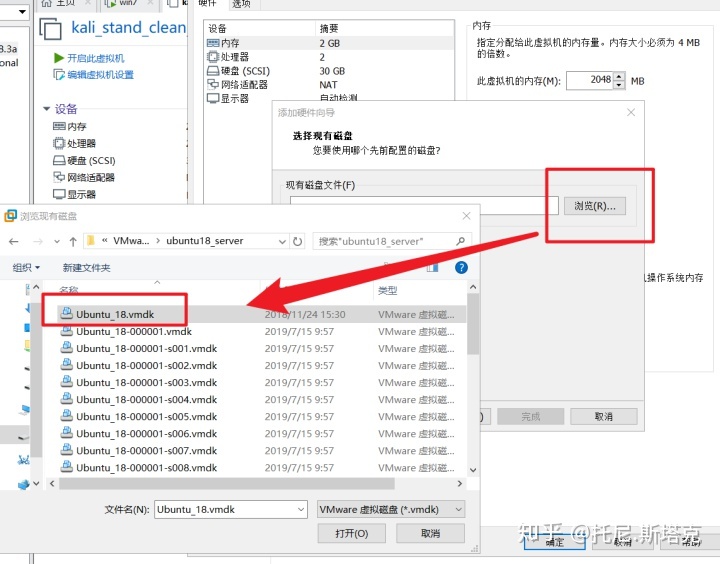This screenshot has height=564, width=720.
Task: Open the recent locations dropdown chevron
Action: click(56, 242)
